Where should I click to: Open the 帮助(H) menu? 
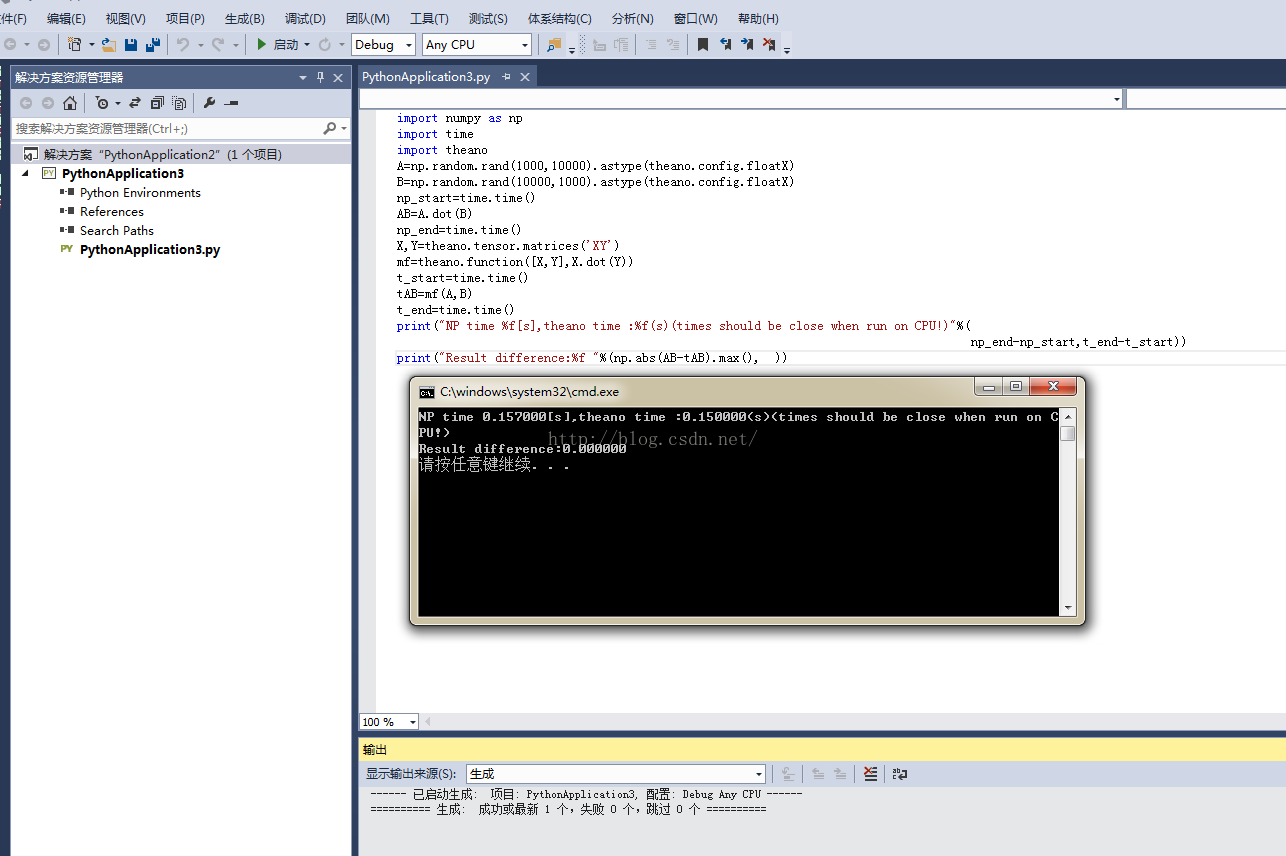point(758,18)
